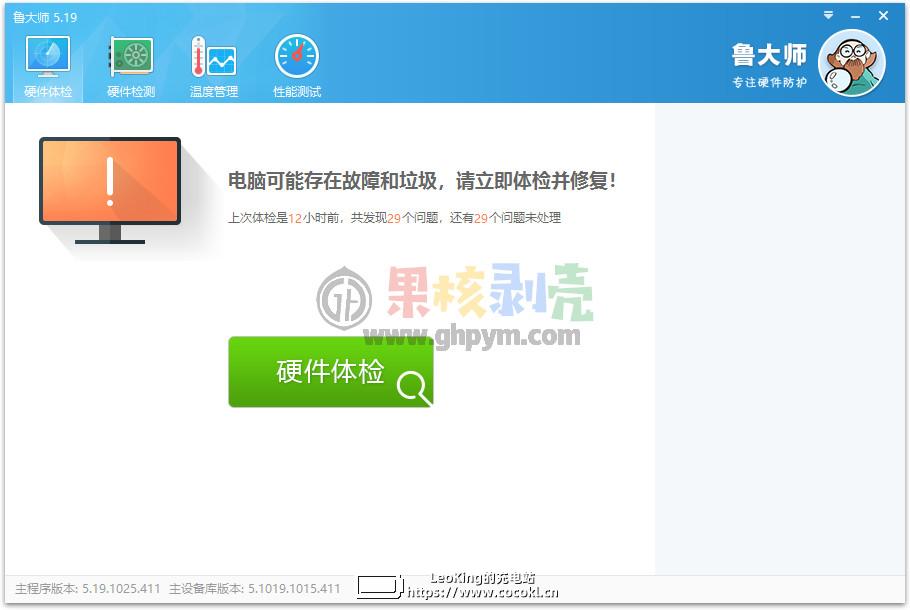The height and width of the screenshot is (610, 910).
Task: Switch to the 硬件检测 tab
Action: pos(131,66)
